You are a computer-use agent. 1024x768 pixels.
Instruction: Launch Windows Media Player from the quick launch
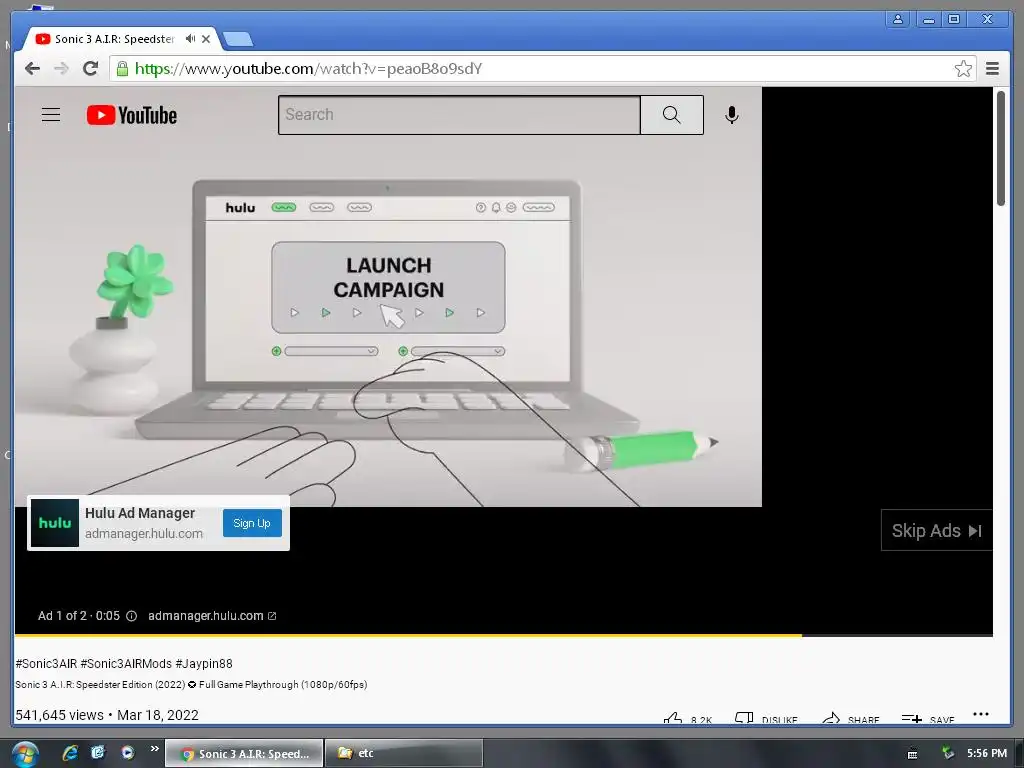(127, 753)
